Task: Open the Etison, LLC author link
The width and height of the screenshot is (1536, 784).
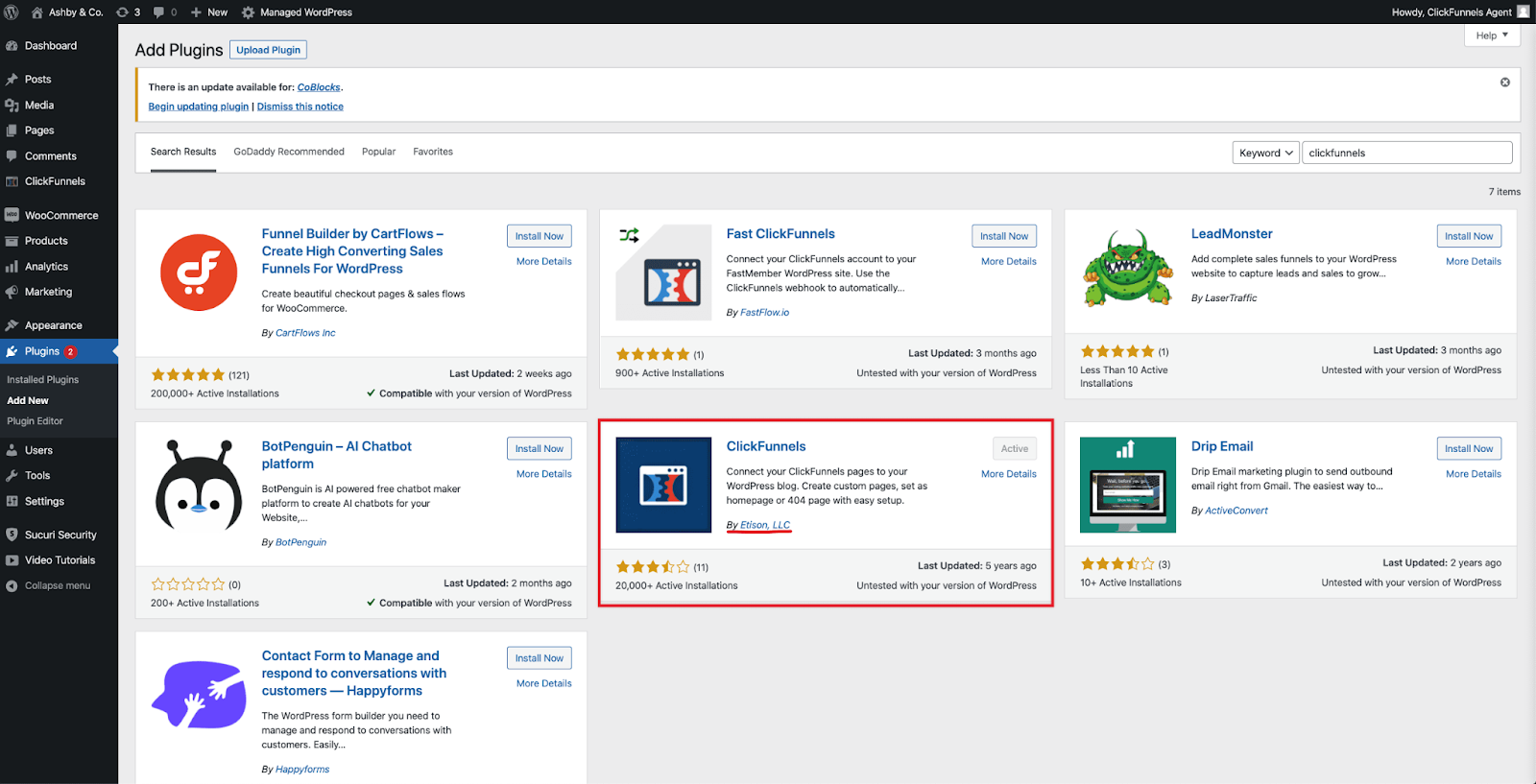Action: (765, 525)
